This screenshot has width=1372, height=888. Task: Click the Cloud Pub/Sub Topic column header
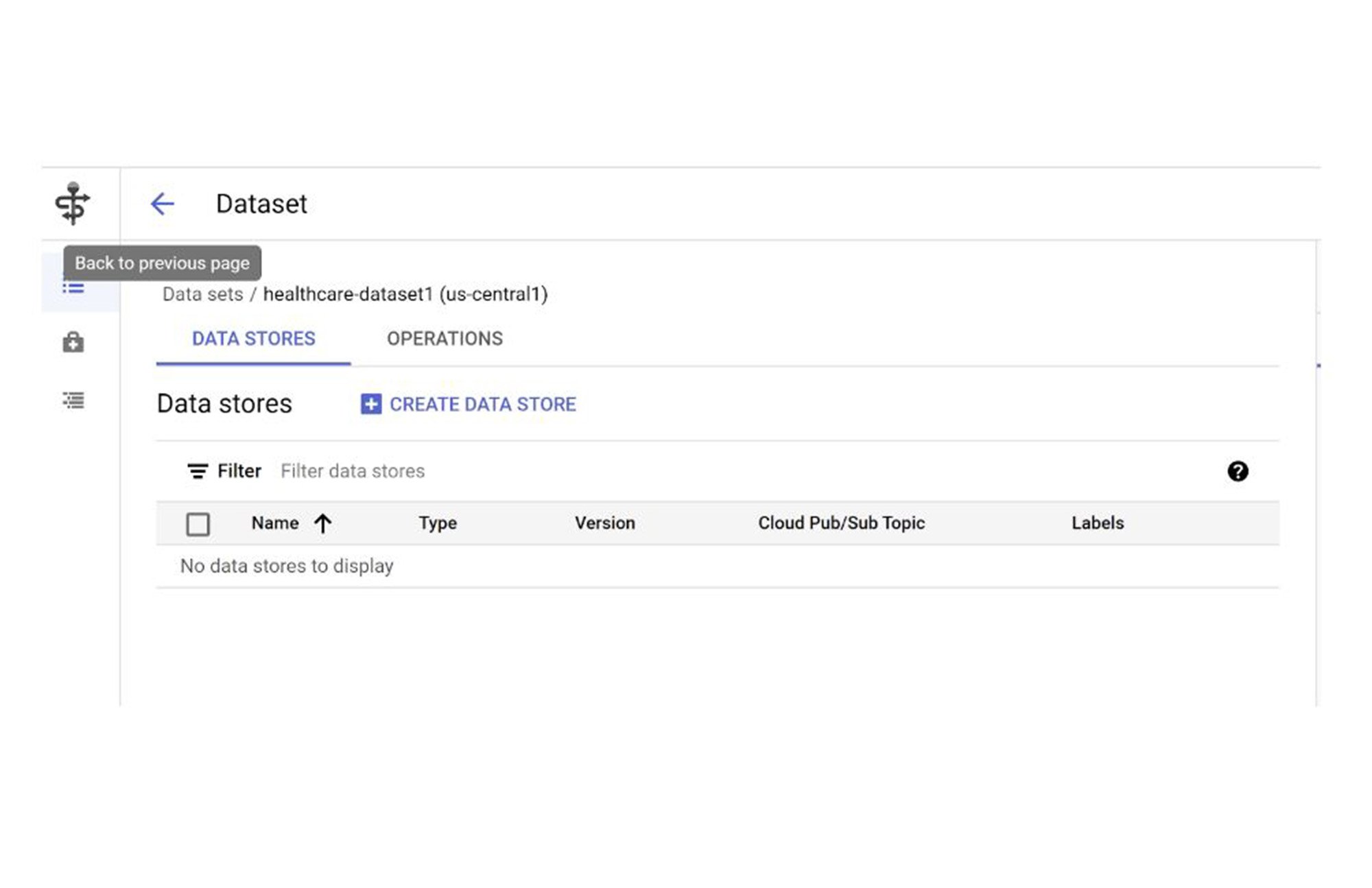pos(841,522)
